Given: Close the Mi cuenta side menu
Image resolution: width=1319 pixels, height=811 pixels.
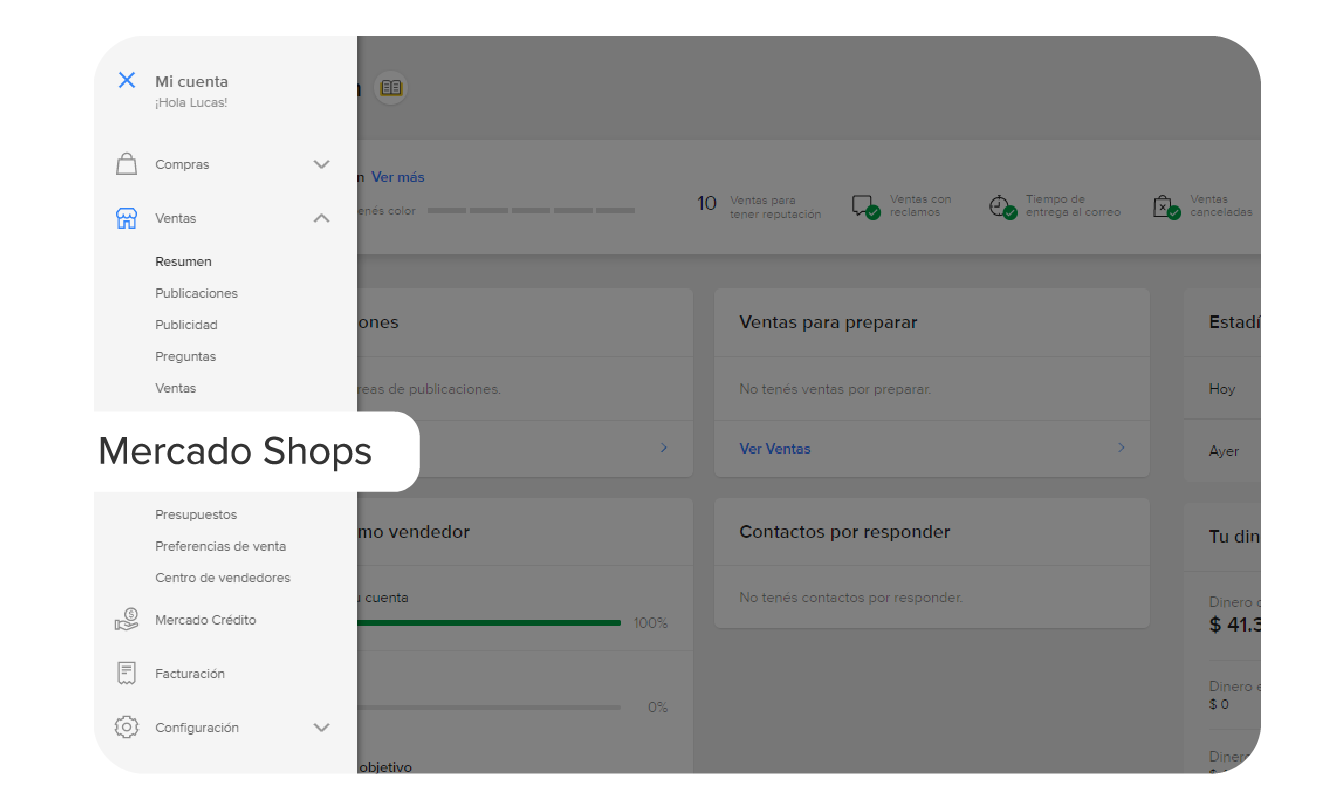Looking at the screenshot, I should (x=127, y=80).
